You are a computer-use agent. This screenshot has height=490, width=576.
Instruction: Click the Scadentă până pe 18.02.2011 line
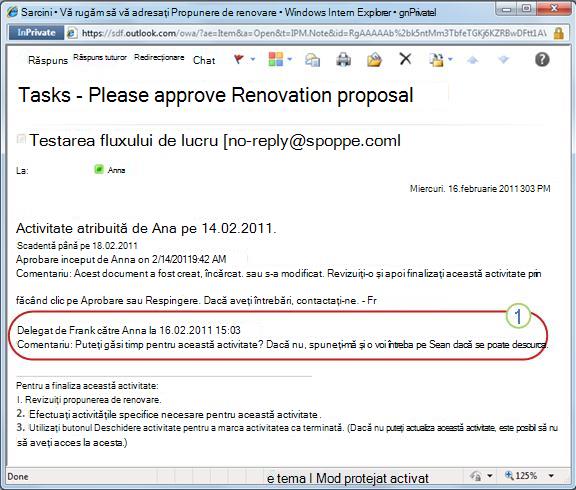tap(77, 246)
